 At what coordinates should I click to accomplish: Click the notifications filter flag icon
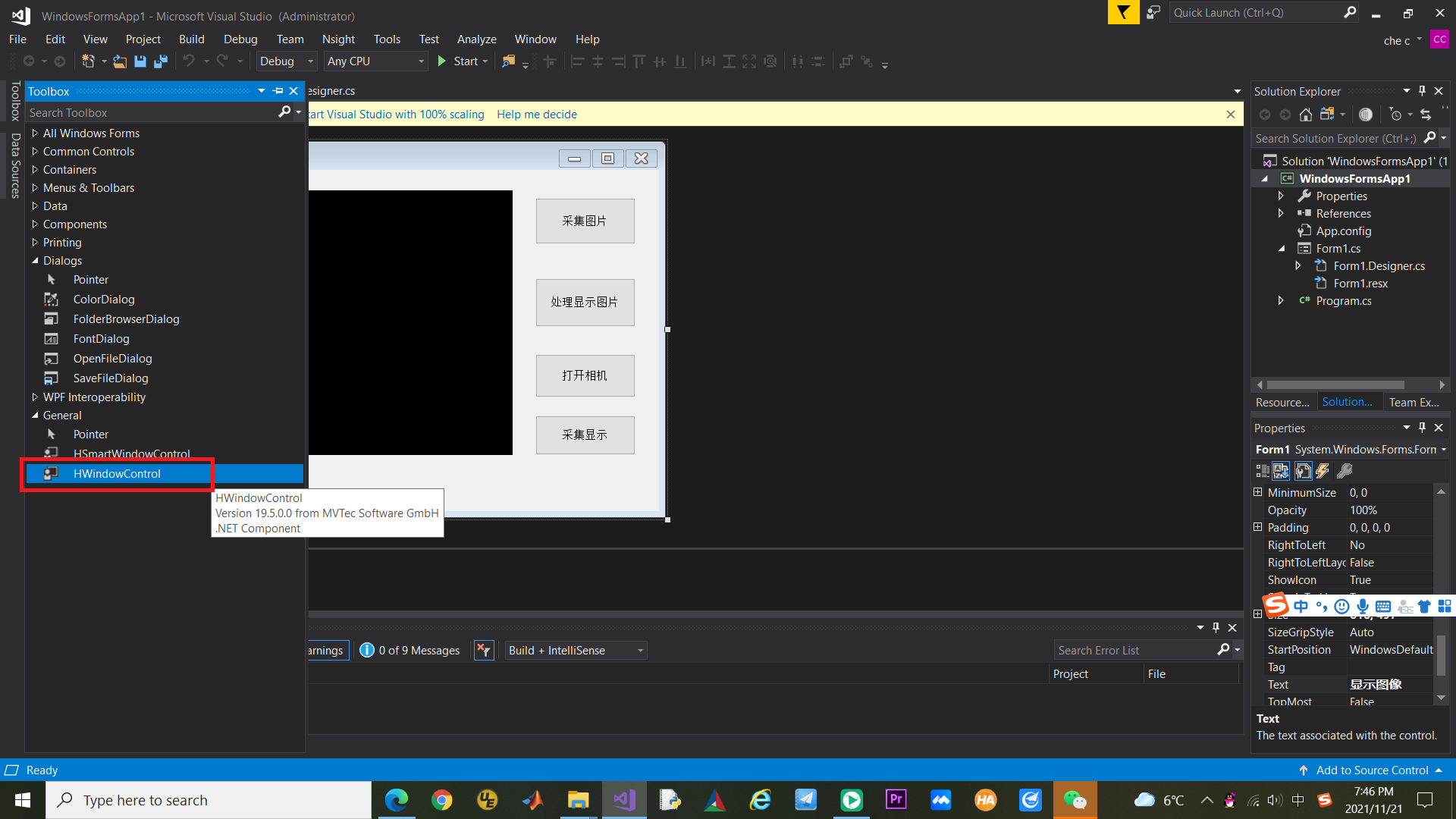point(1123,13)
